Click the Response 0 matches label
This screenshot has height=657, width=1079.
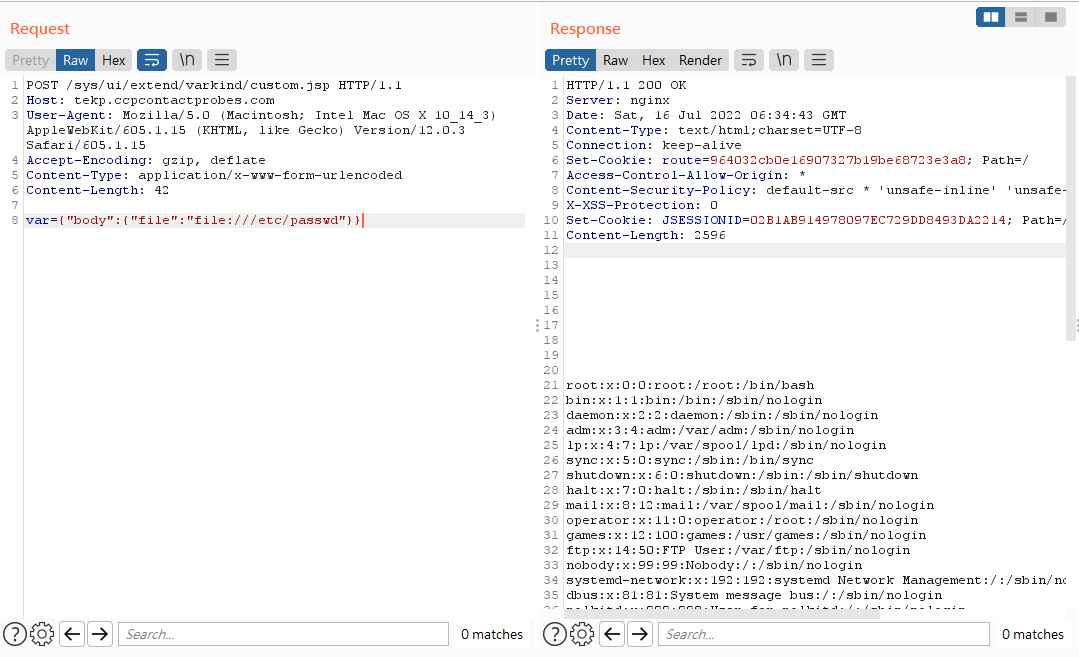[x=1032, y=634]
